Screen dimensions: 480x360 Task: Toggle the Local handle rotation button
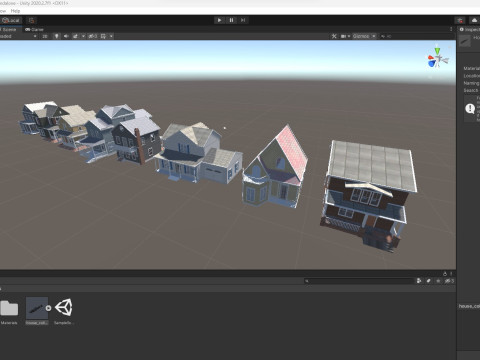(x=11, y=20)
